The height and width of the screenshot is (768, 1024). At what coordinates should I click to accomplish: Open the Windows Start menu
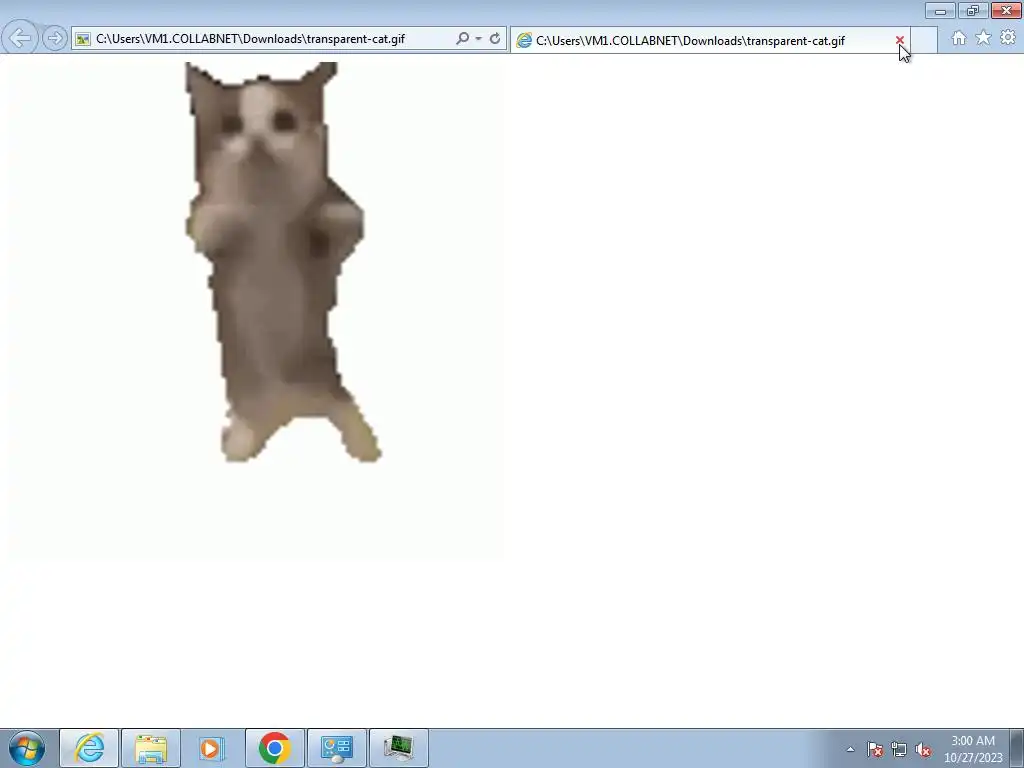coord(27,748)
